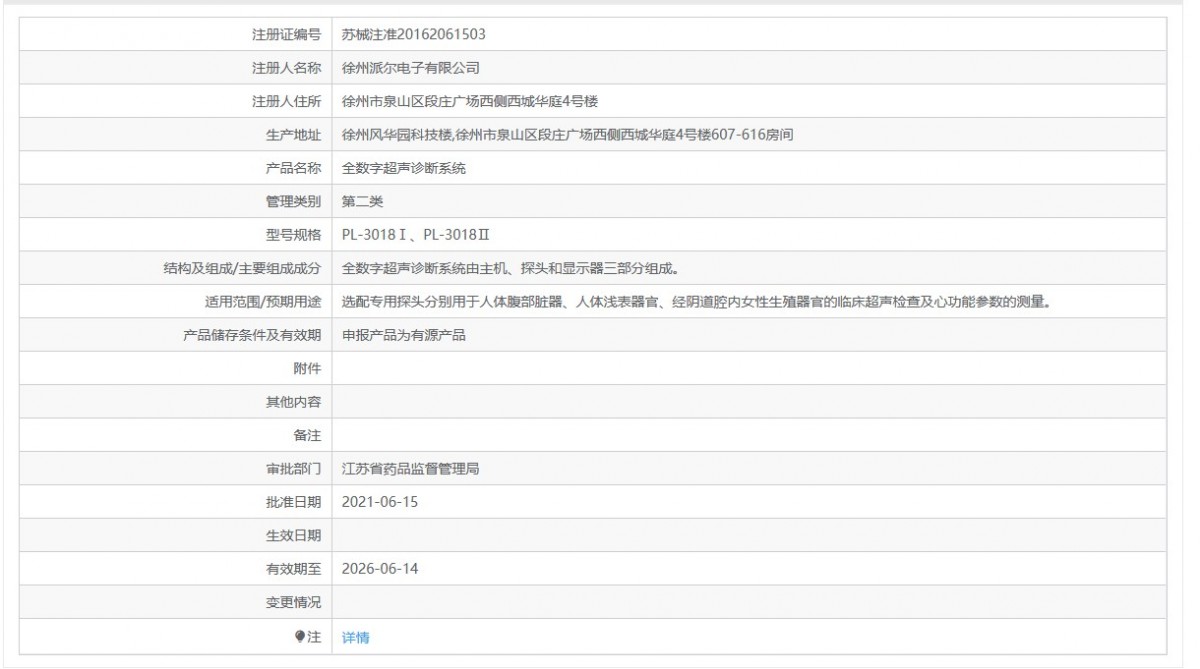Select model spec PL-3018Ⅰ、PL-3018Ⅱ

[415, 235]
